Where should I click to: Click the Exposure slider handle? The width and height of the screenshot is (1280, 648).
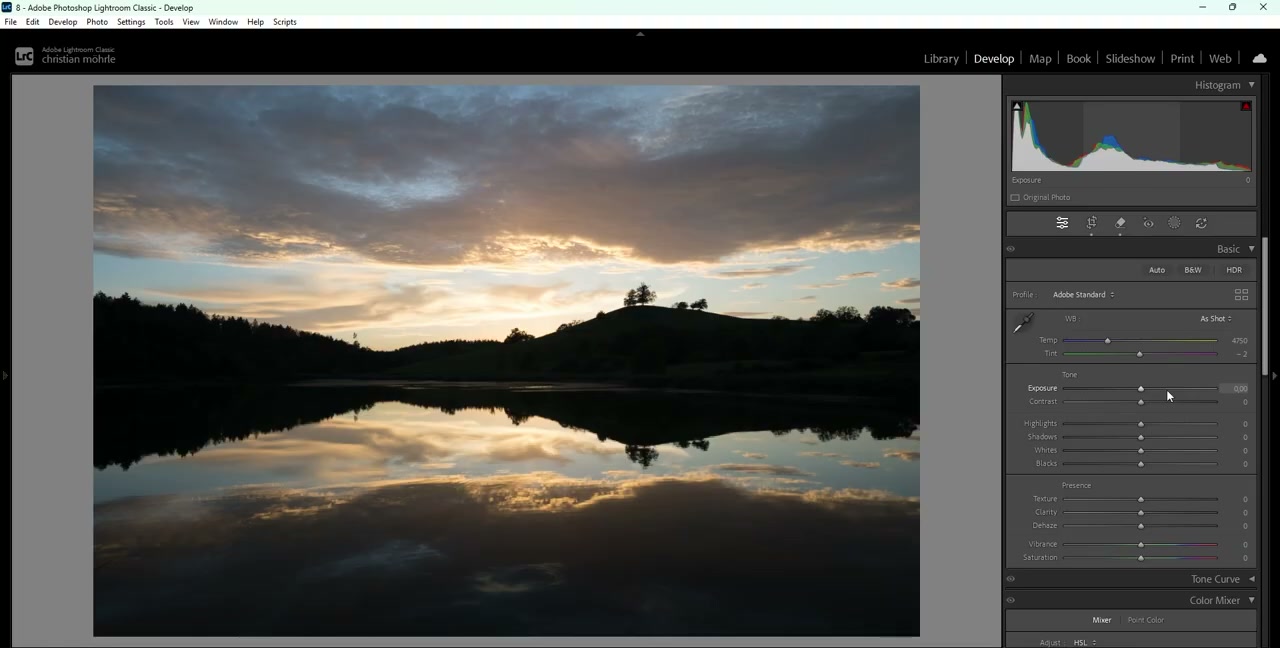pos(1140,389)
